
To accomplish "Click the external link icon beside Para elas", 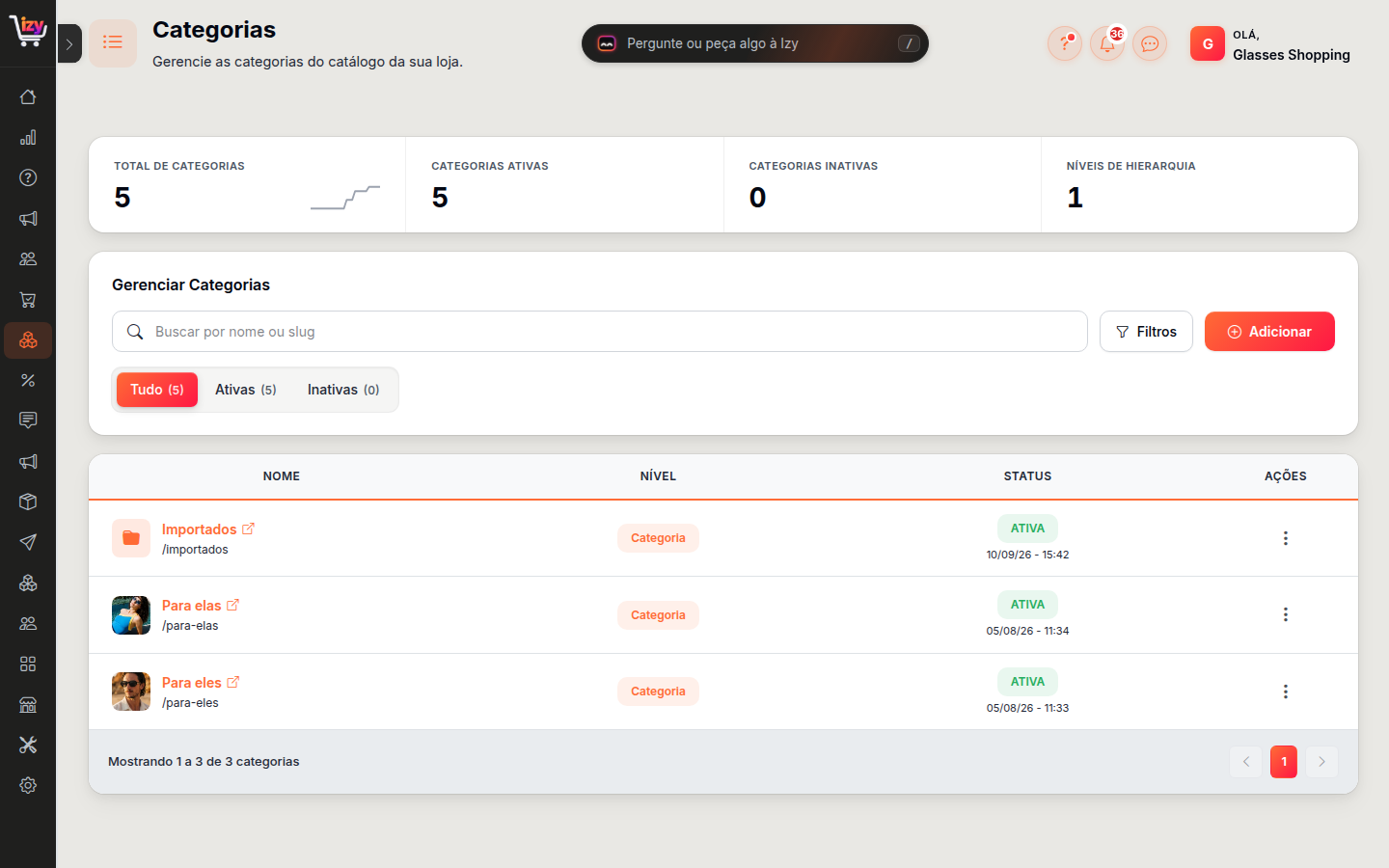I will pyautogui.click(x=232, y=605).
